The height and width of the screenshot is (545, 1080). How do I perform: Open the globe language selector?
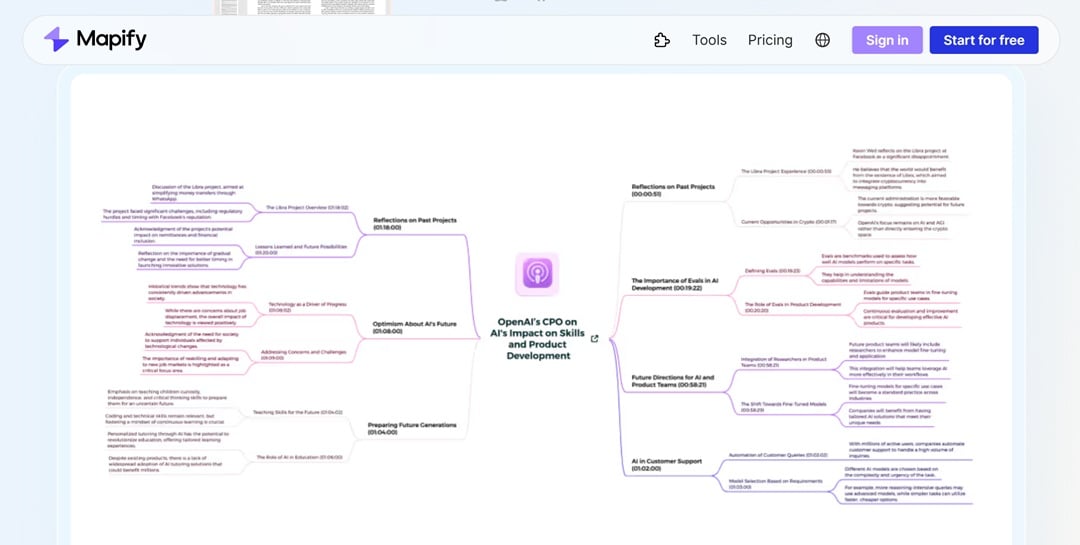coord(822,40)
